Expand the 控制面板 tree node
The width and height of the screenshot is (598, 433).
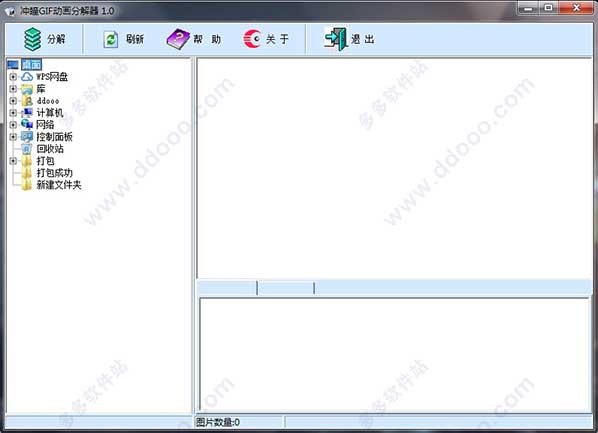pyautogui.click(x=13, y=137)
